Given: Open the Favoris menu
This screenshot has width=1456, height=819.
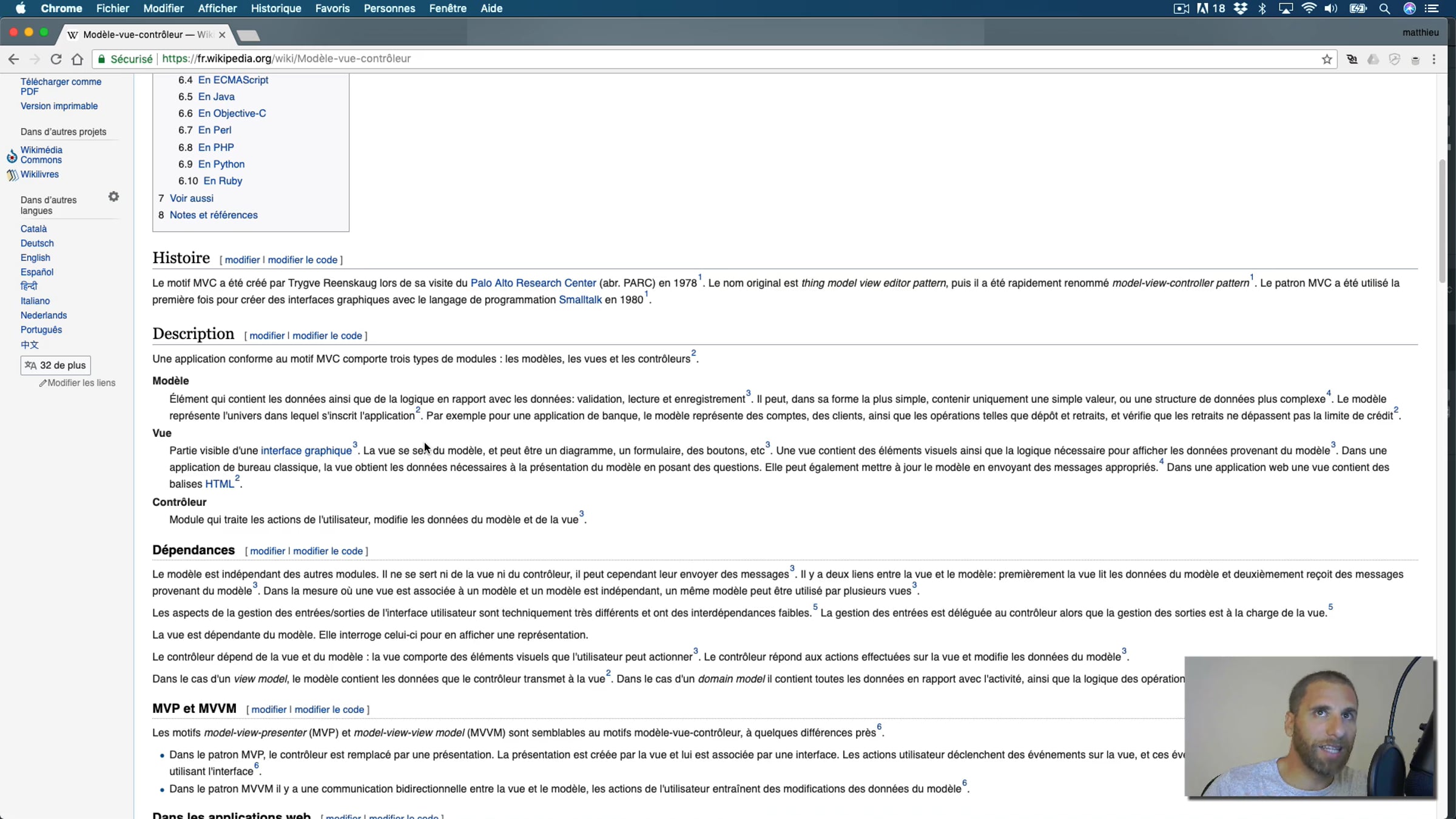Looking at the screenshot, I should (332, 8).
